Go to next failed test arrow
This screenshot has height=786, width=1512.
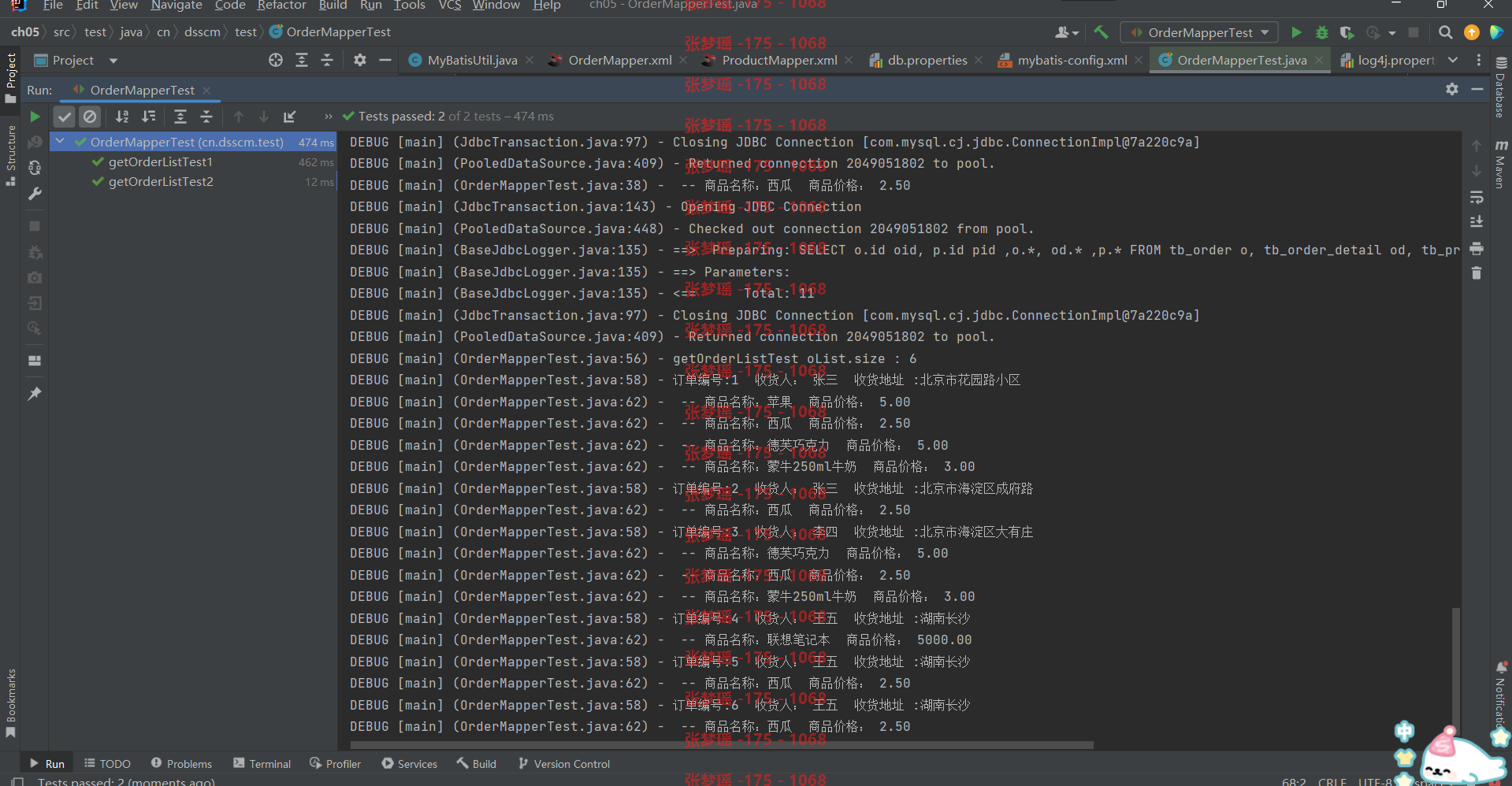click(x=264, y=117)
